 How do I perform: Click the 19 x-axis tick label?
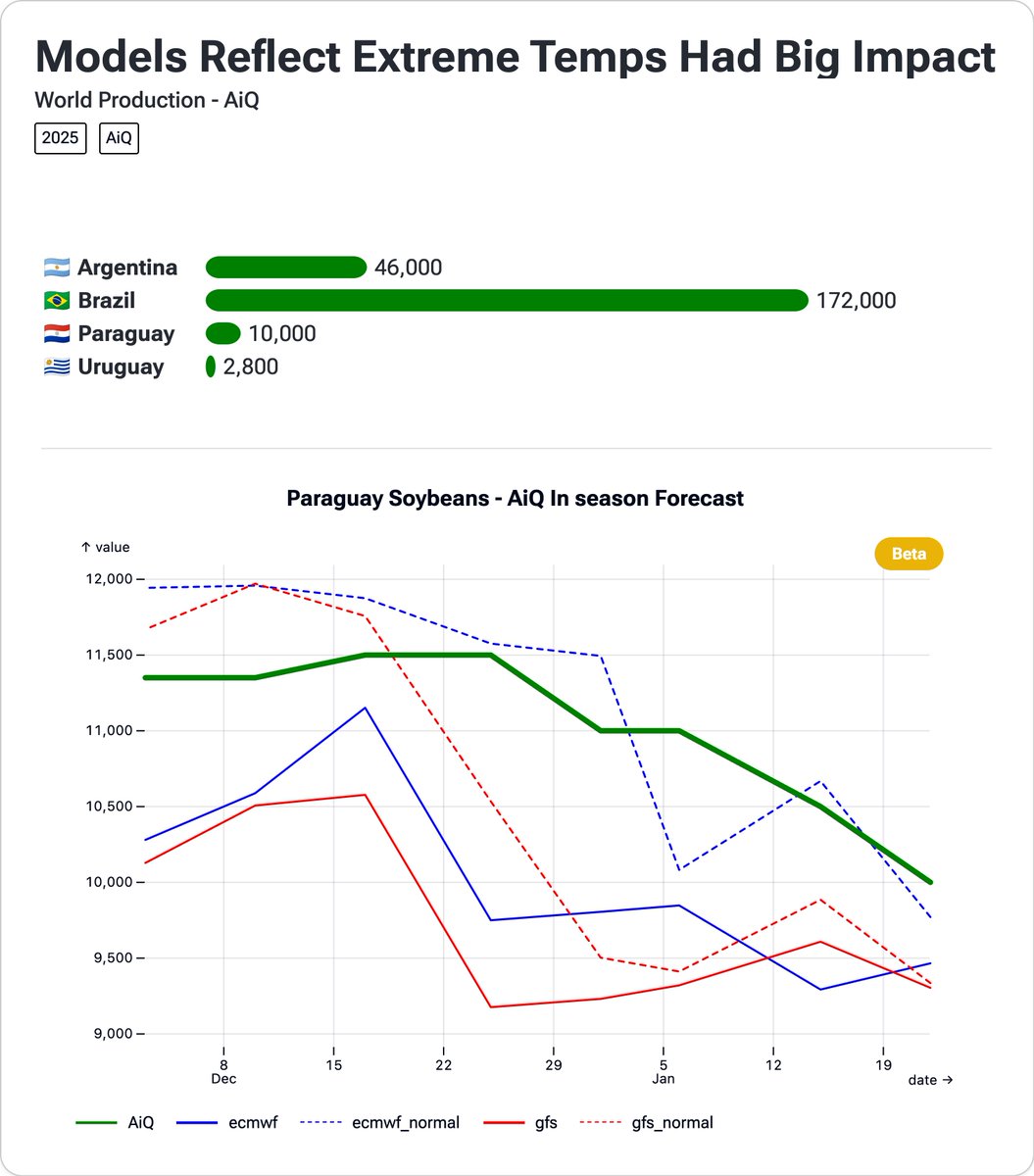point(883,1065)
